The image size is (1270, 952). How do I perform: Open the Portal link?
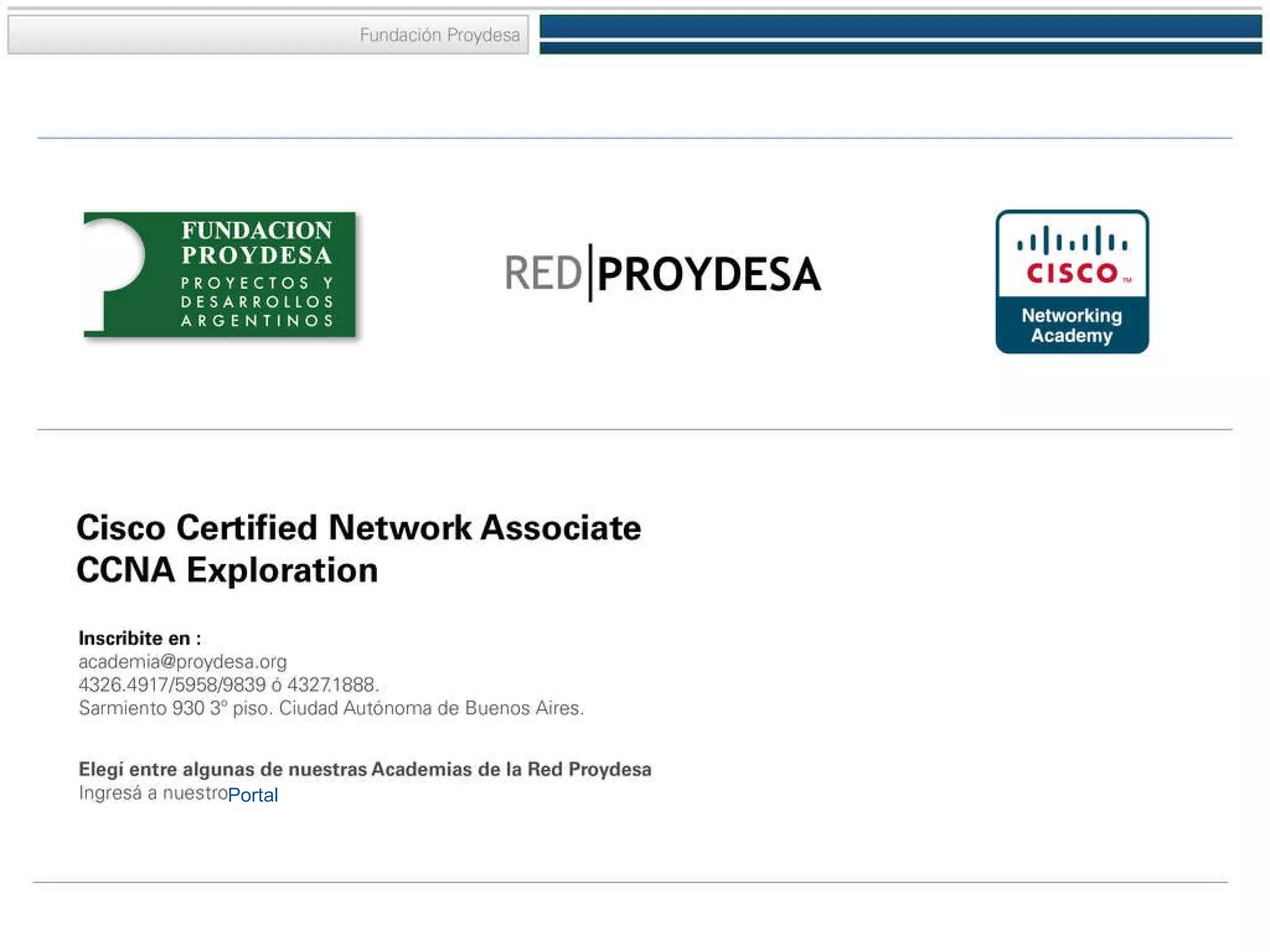(x=253, y=795)
